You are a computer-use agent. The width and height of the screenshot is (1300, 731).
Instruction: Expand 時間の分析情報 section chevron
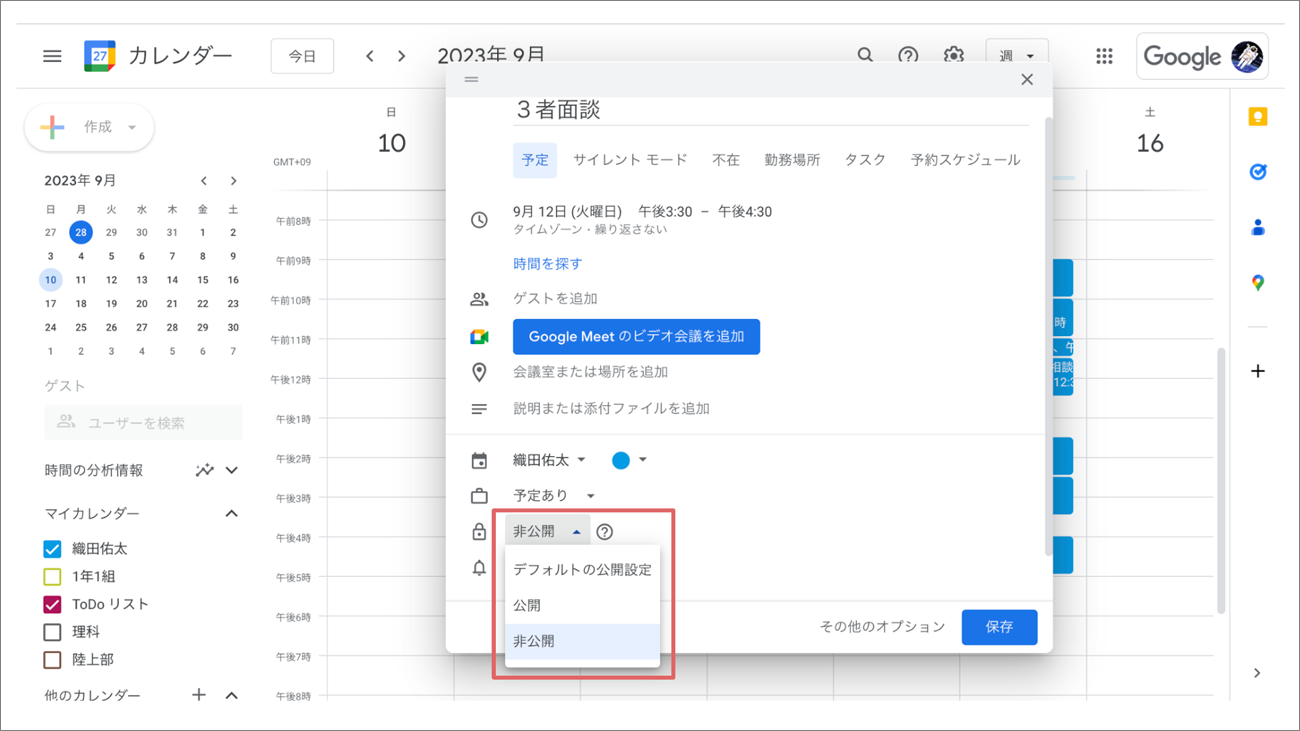232,470
